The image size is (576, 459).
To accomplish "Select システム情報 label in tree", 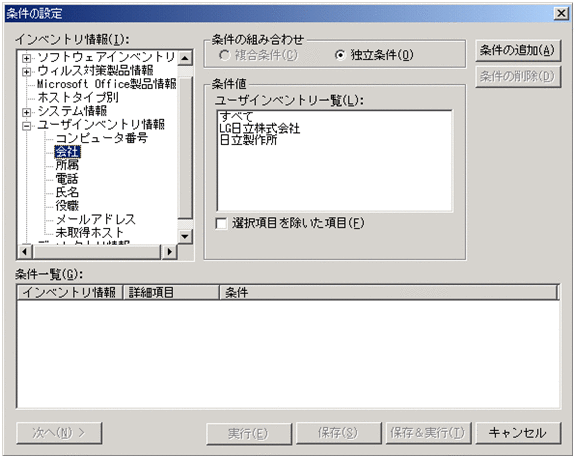I will tap(72, 111).
